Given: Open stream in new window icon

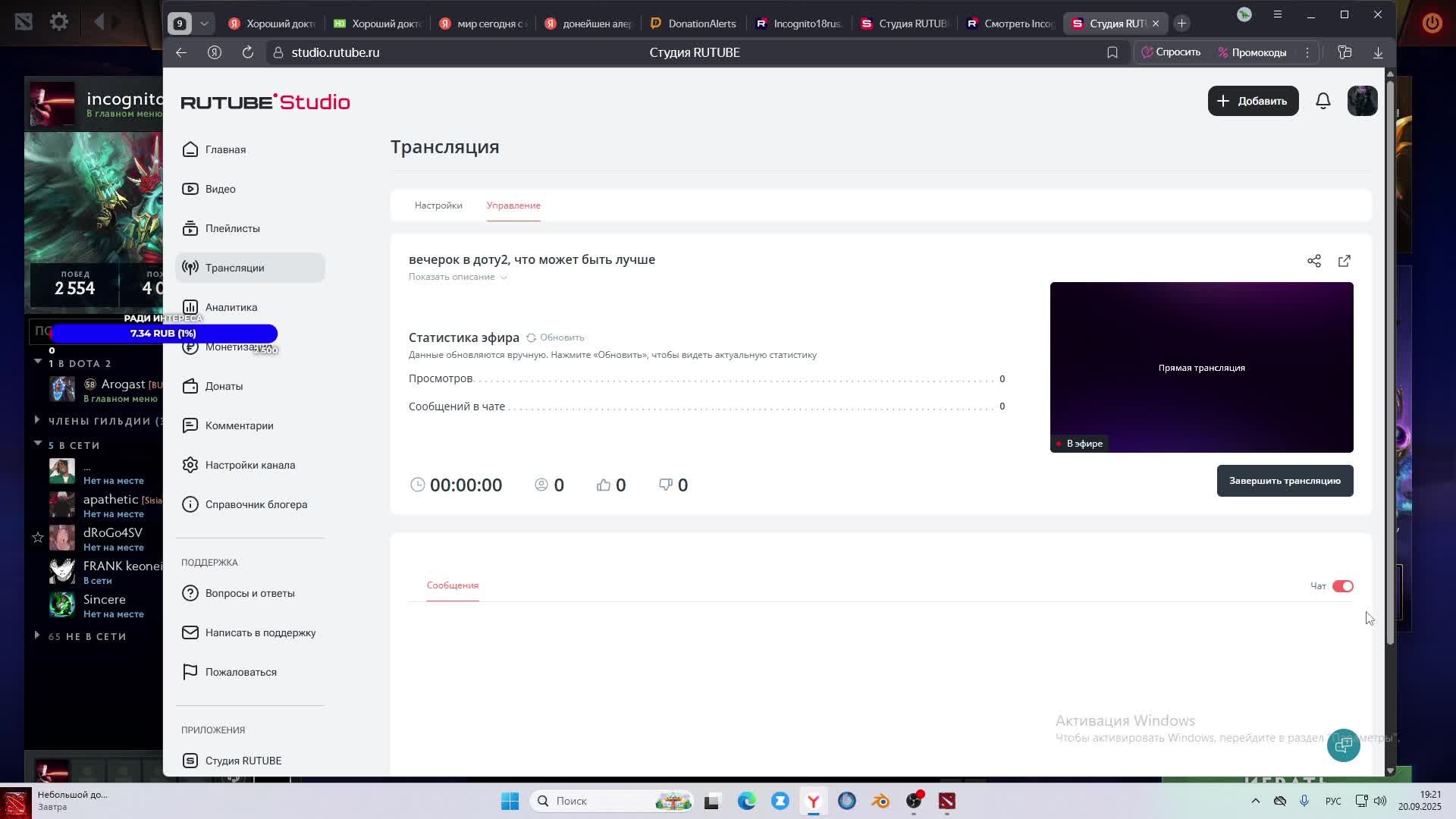Looking at the screenshot, I should tap(1345, 261).
